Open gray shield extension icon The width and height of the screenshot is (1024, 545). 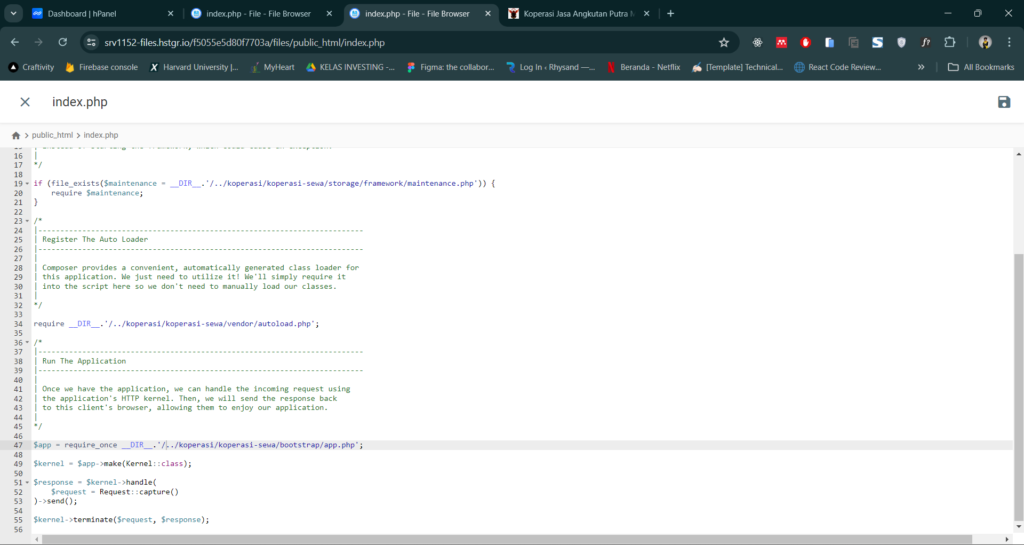pos(902,42)
